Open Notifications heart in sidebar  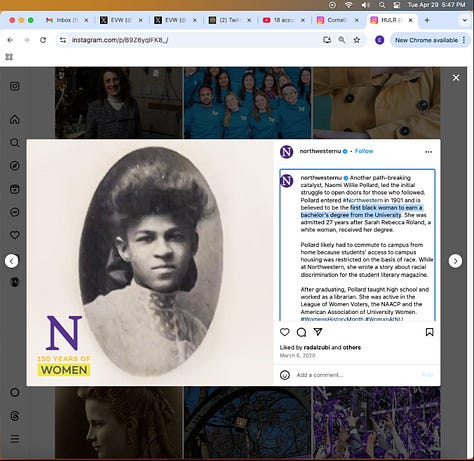pos(15,235)
